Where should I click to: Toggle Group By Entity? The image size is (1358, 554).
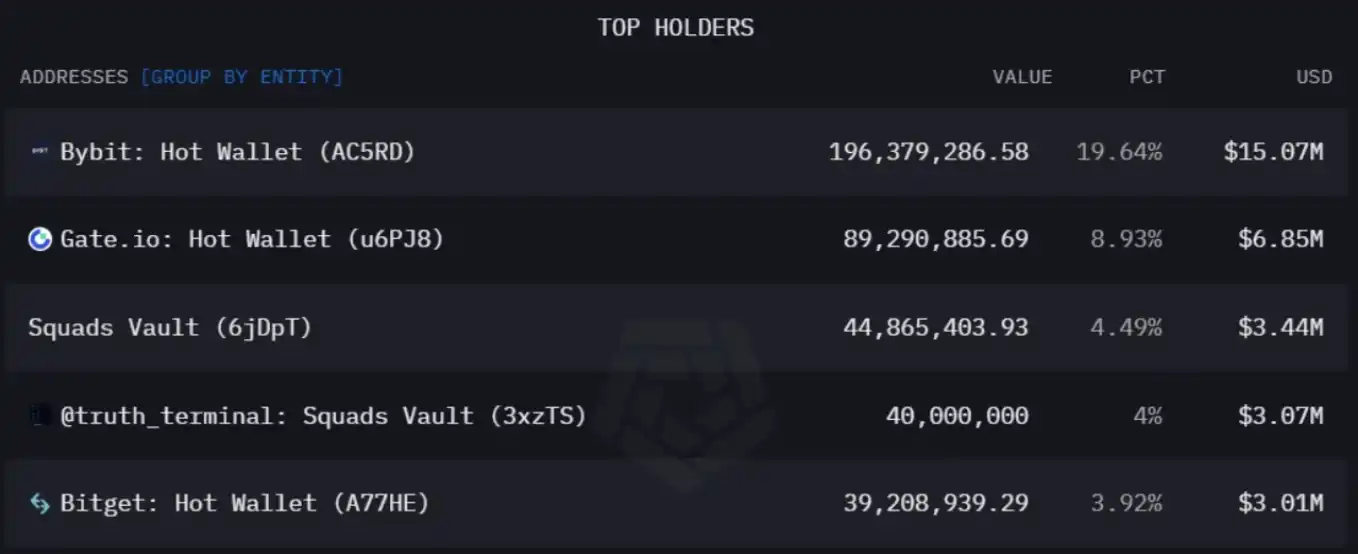(241, 77)
